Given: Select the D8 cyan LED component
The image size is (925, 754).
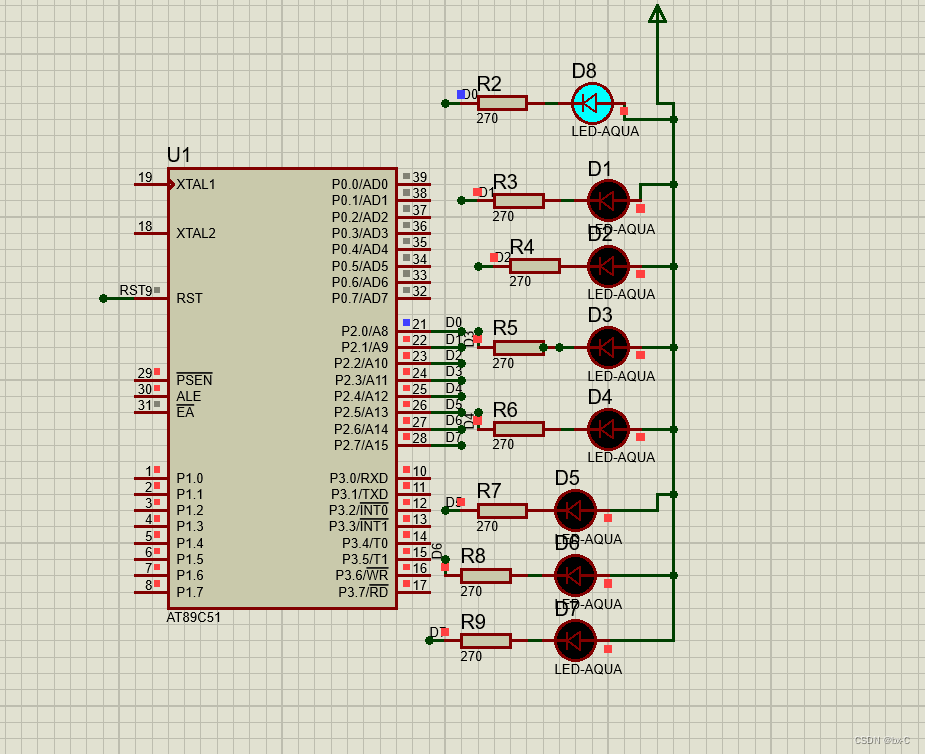Looking at the screenshot, I should [592, 103].
